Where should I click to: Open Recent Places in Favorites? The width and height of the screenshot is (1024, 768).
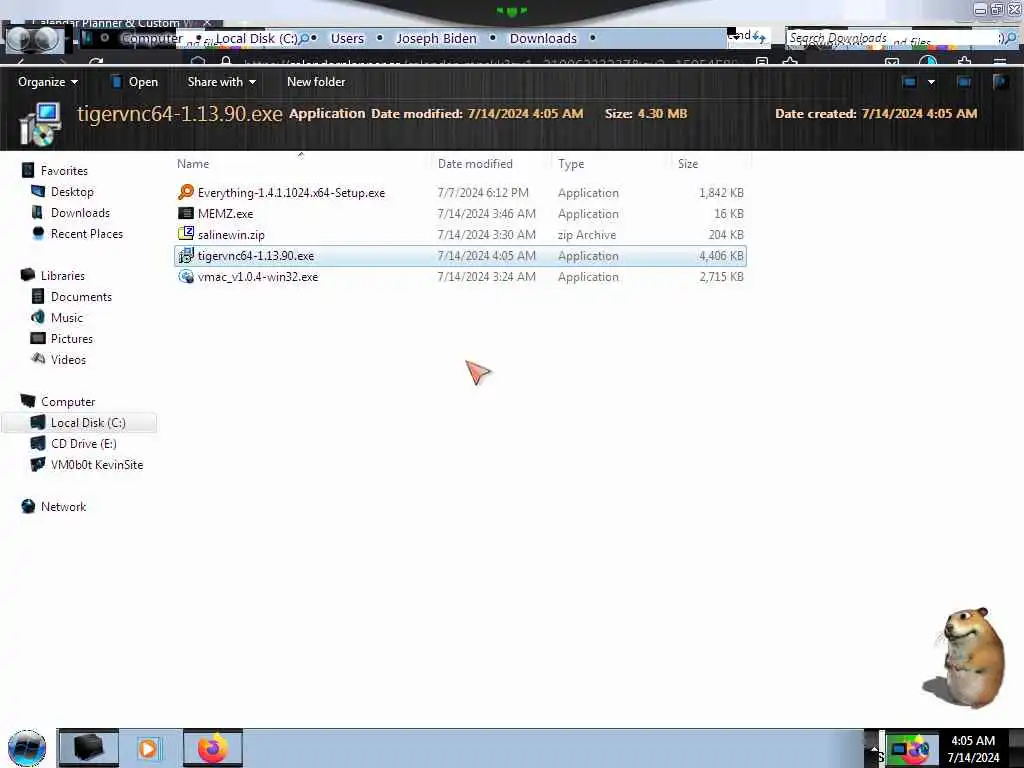(86, 234)
